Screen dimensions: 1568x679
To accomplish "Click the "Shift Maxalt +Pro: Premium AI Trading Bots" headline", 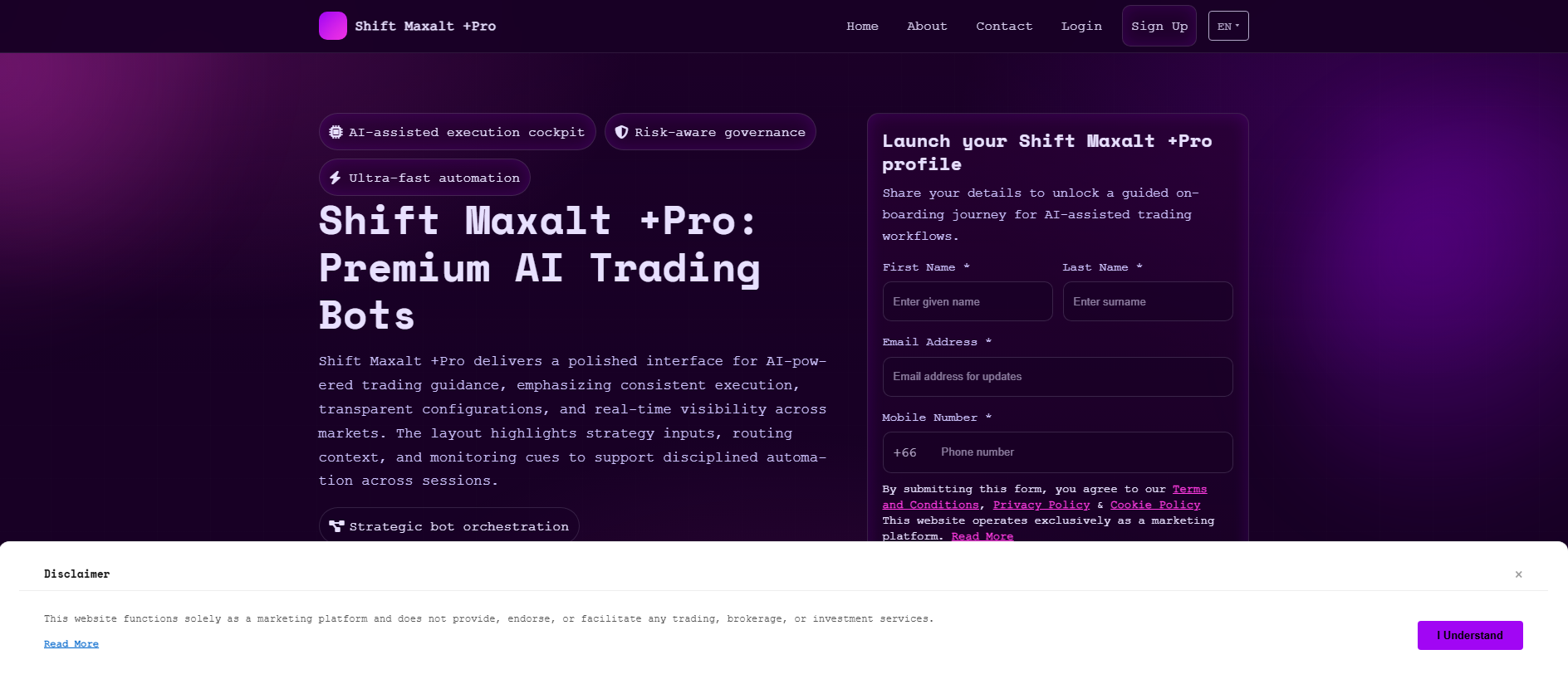I will 540,268.
